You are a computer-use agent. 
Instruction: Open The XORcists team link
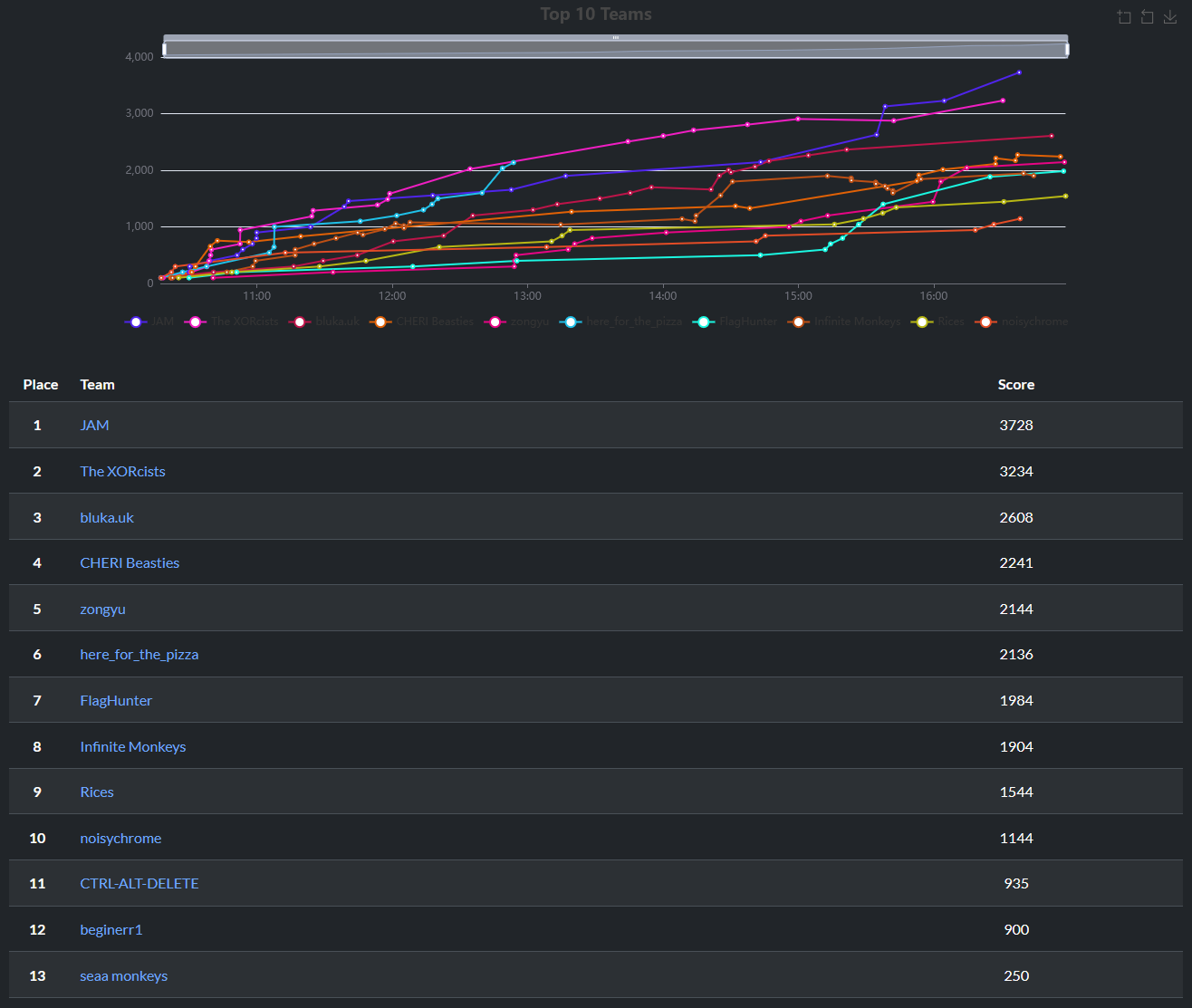[x=122, y=471]
